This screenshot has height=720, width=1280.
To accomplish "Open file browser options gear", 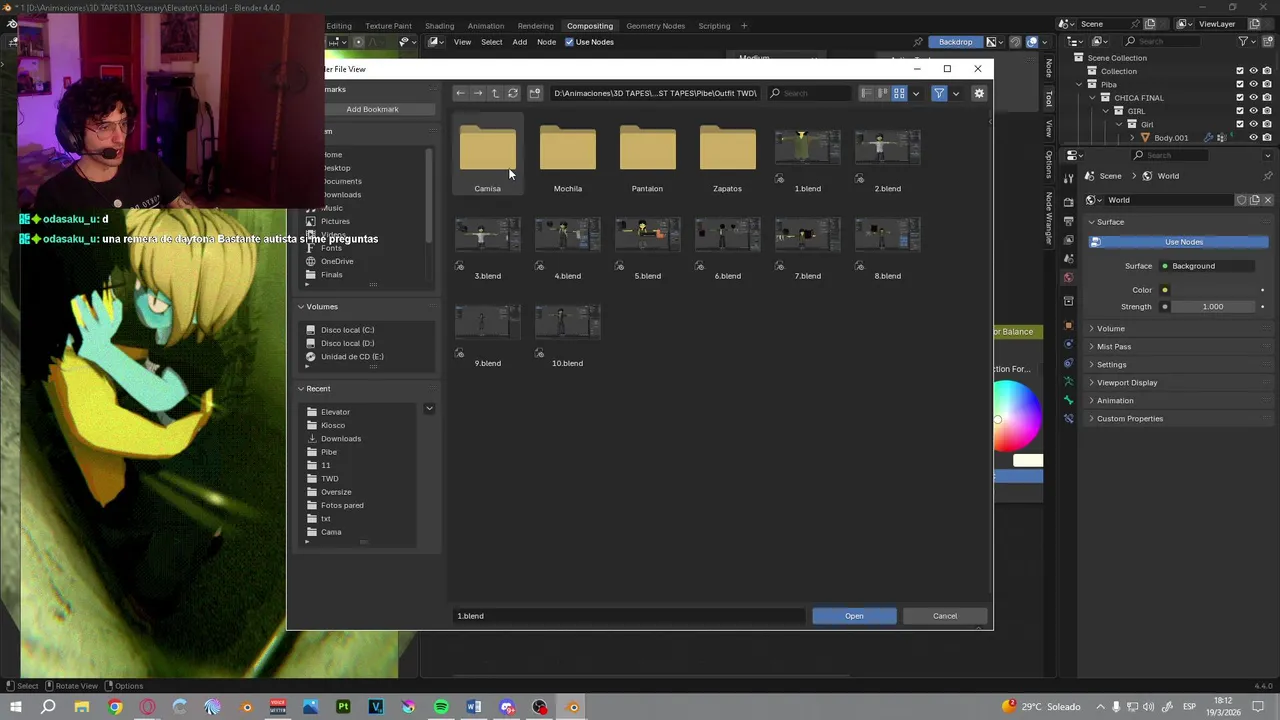I will 979,93.
